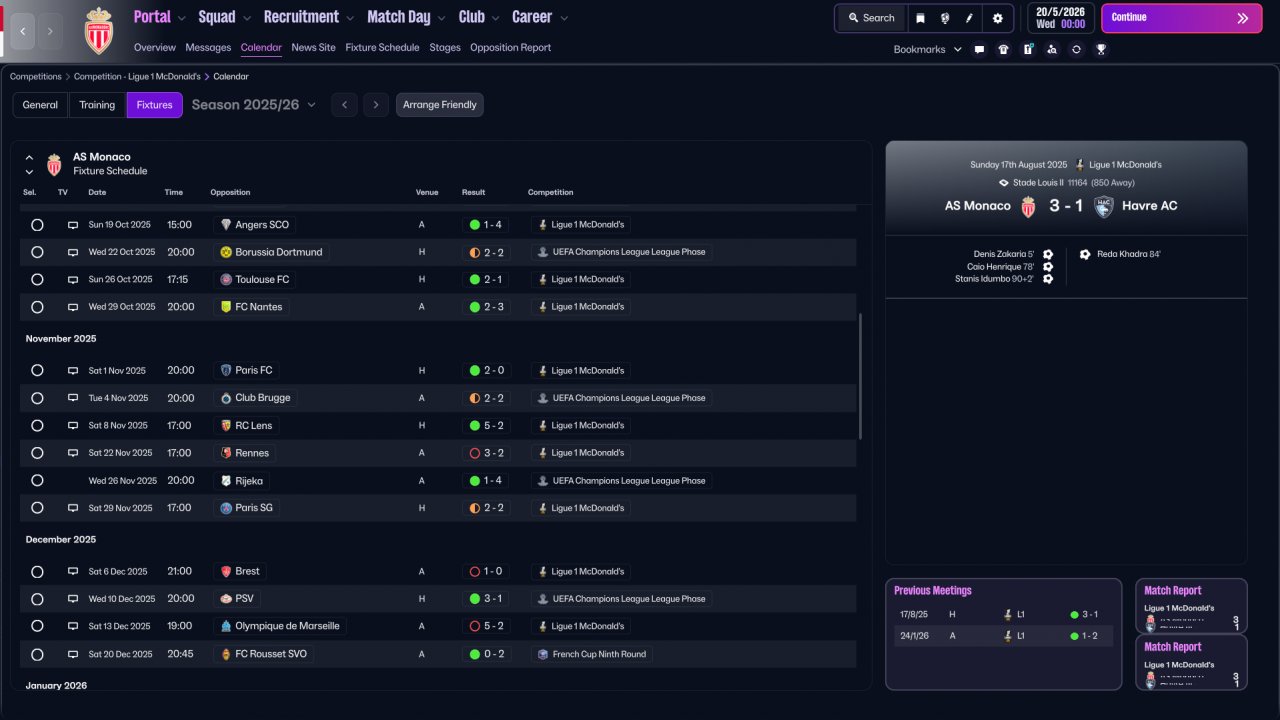
Task: Click the 20/5/2026 date display
Action: click(1060, 18)
